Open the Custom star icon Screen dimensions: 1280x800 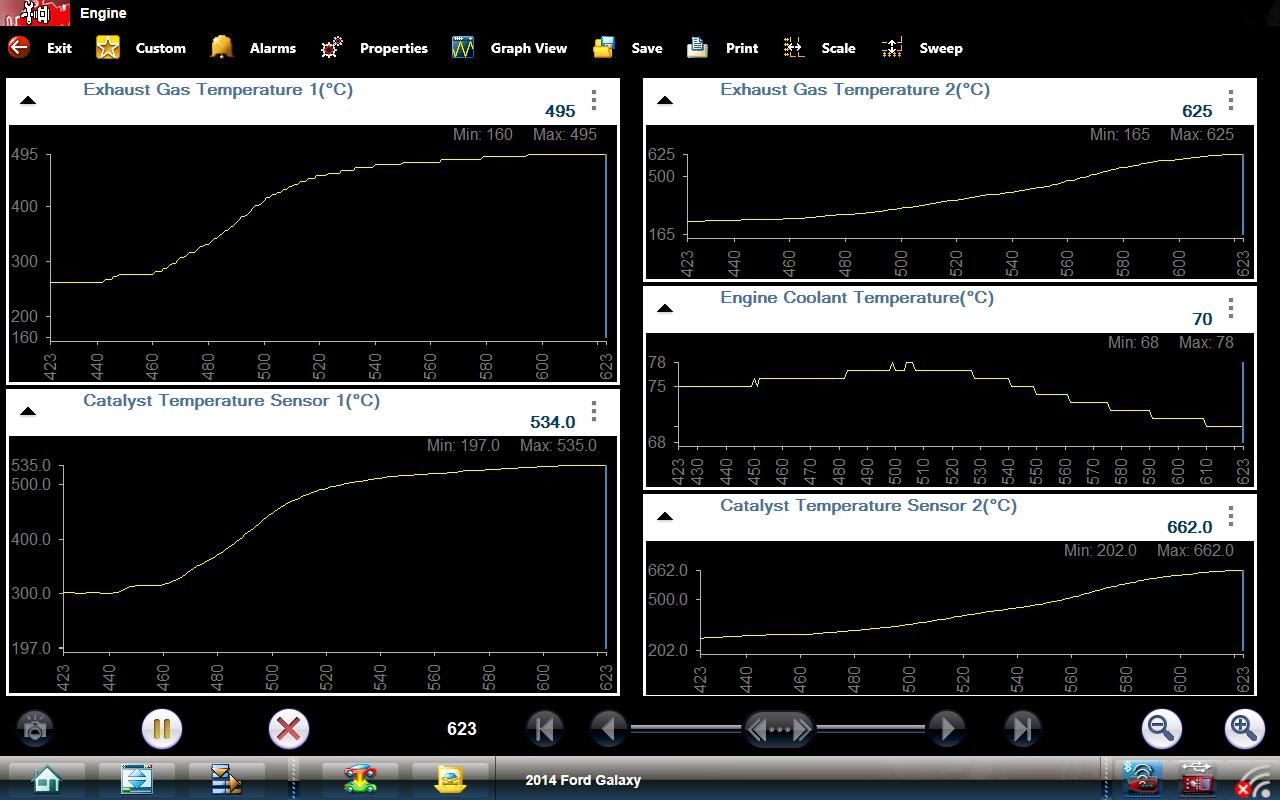click(108, 47)
